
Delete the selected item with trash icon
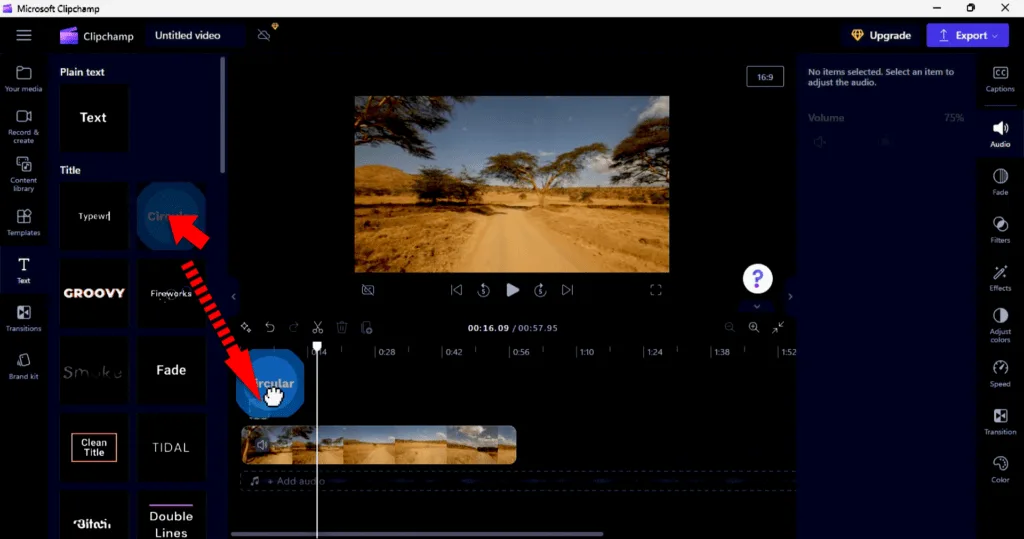pos(342,327)
